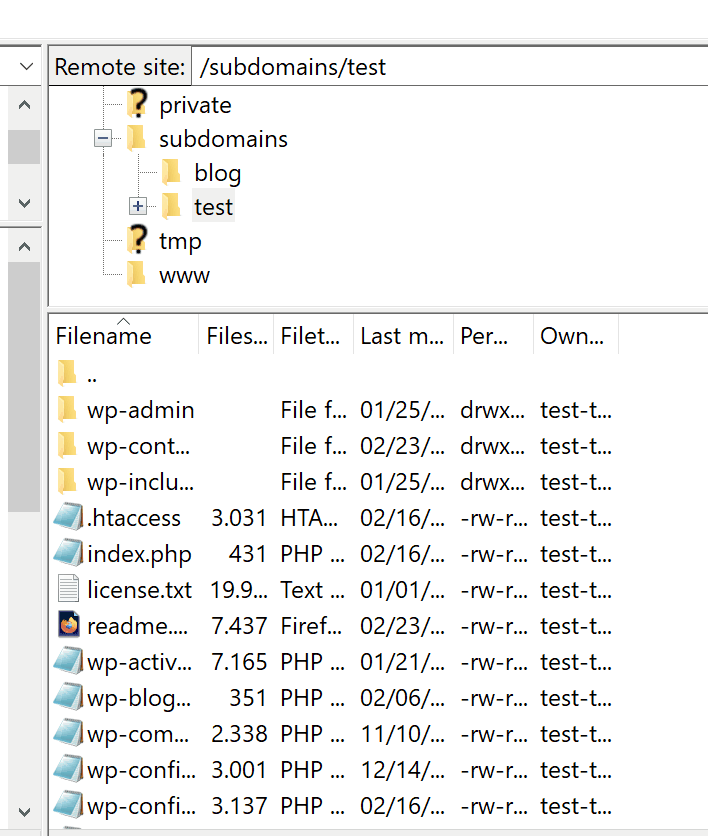The height and width of the screenshot is (836, 708).
Task: Click the upper left pane scroll-up arrow
Action: point(24,105)
